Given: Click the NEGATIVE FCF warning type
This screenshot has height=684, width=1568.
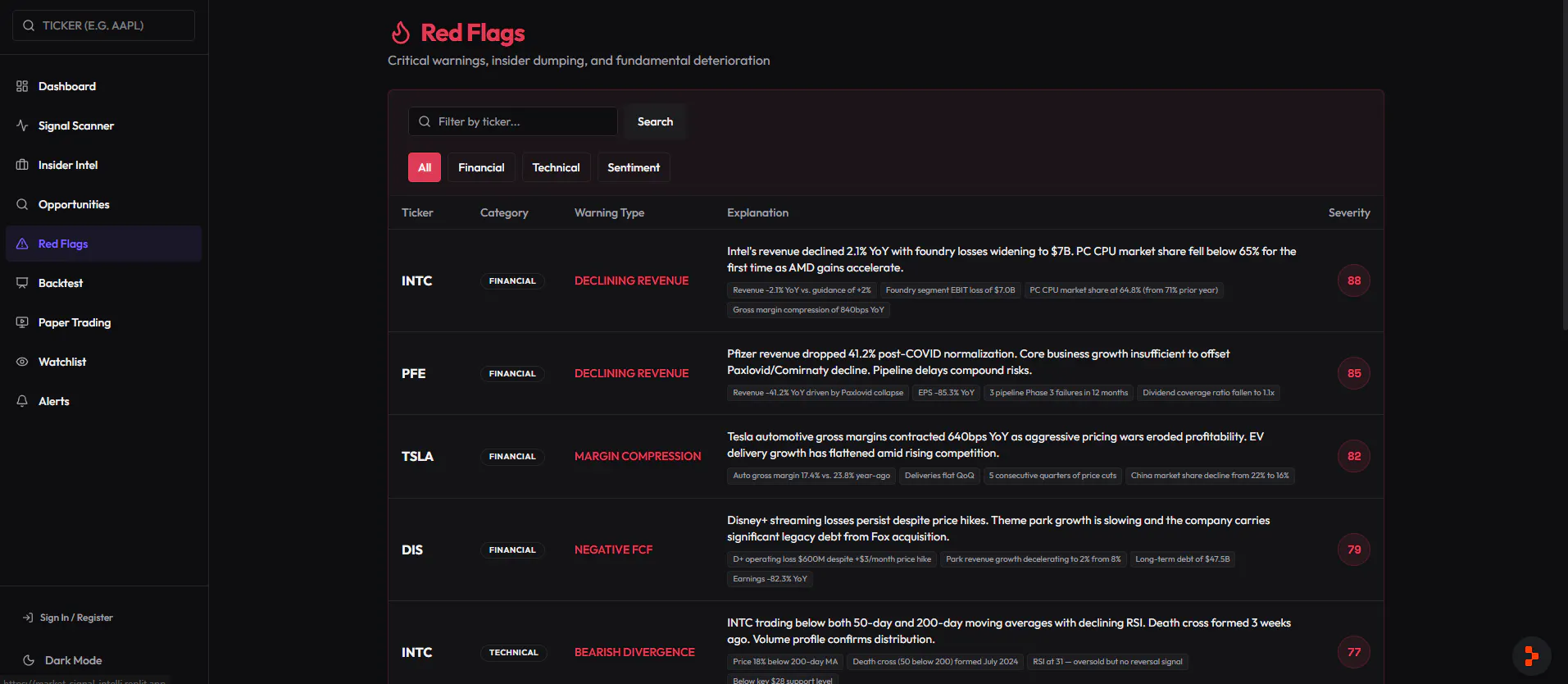Looking at the screenshot, I should click(614, 549).
